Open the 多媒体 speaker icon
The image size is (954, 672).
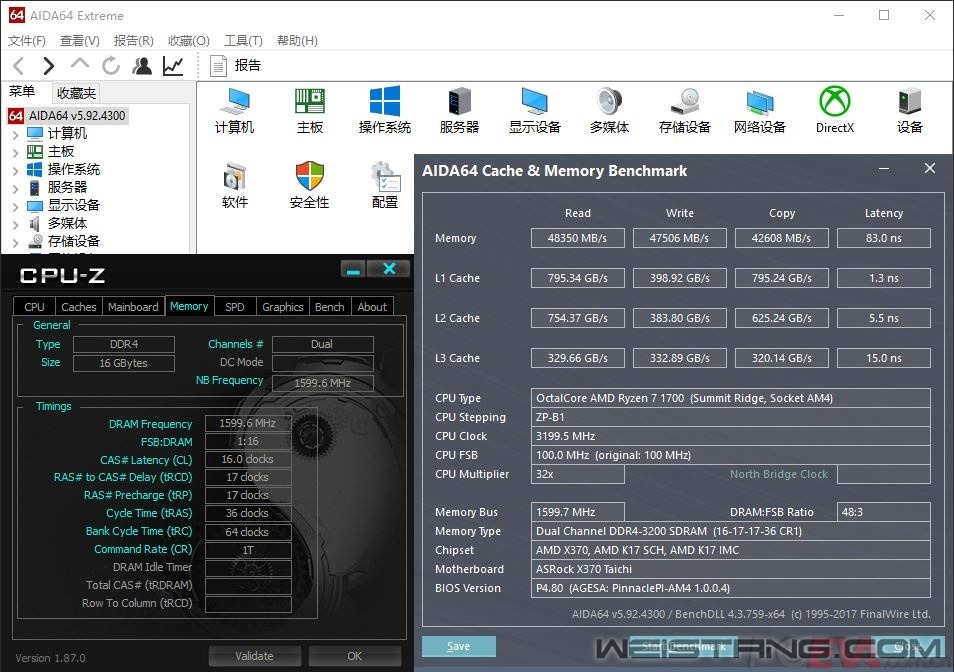click(x=609, y=108)
